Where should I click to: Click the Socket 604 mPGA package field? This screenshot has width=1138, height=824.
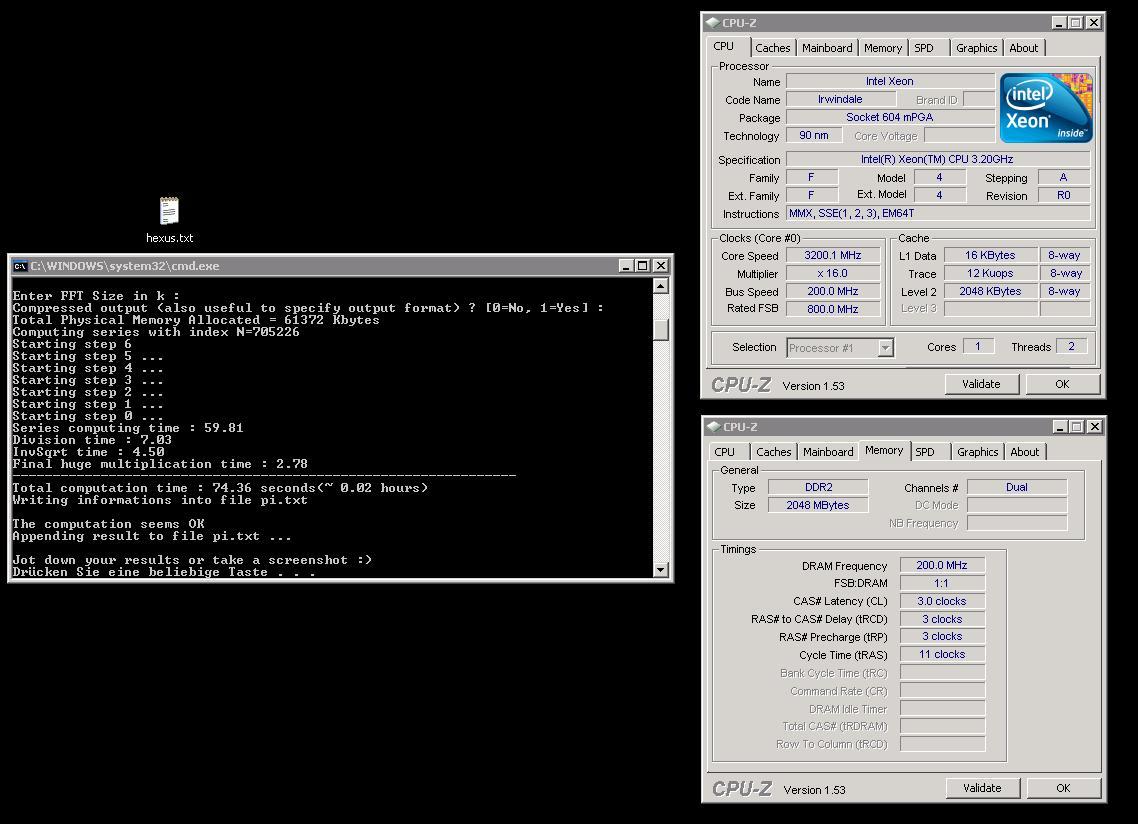[x=890, y=118]
